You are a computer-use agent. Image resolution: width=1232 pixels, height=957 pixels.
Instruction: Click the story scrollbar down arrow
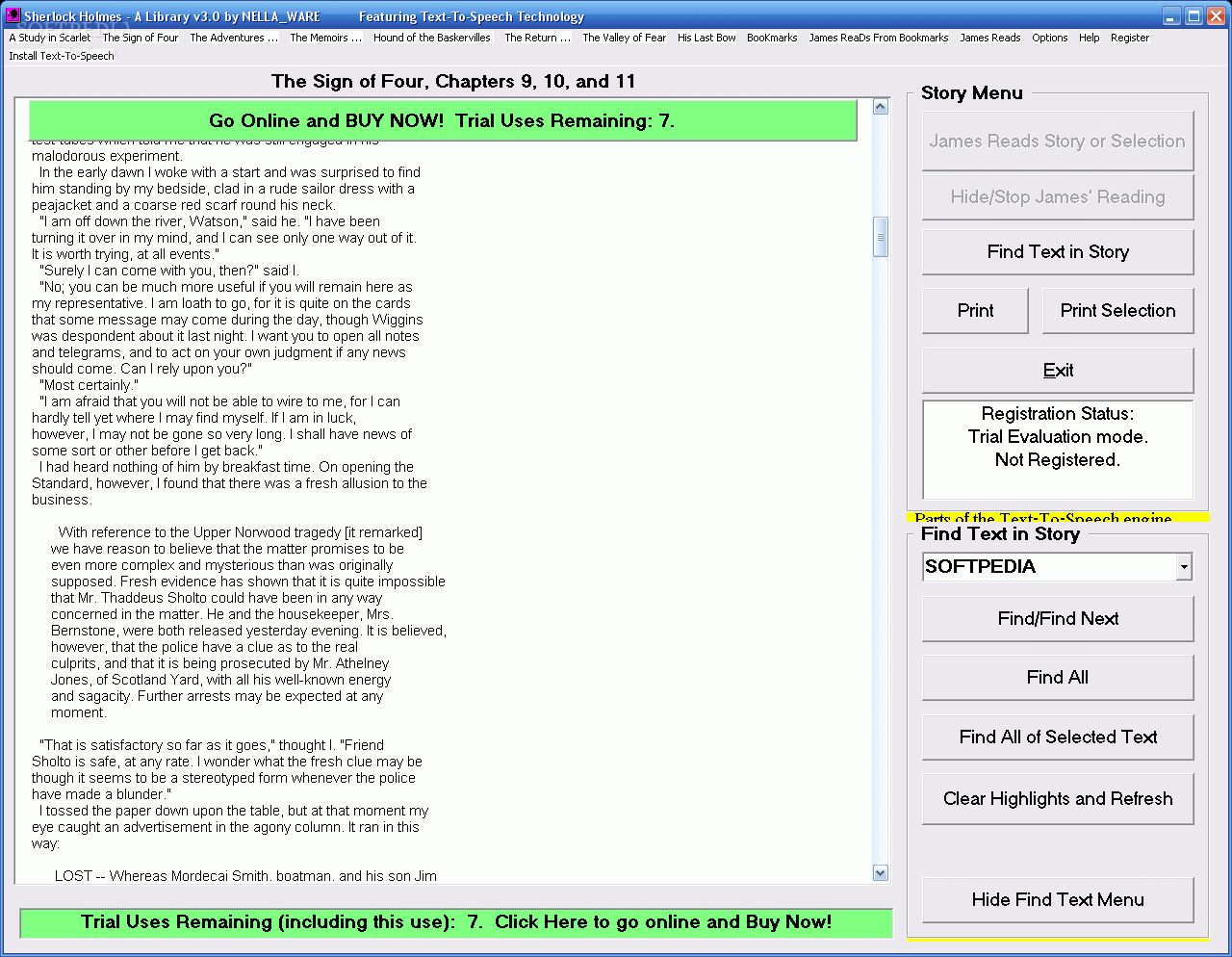tap(880, 872)
